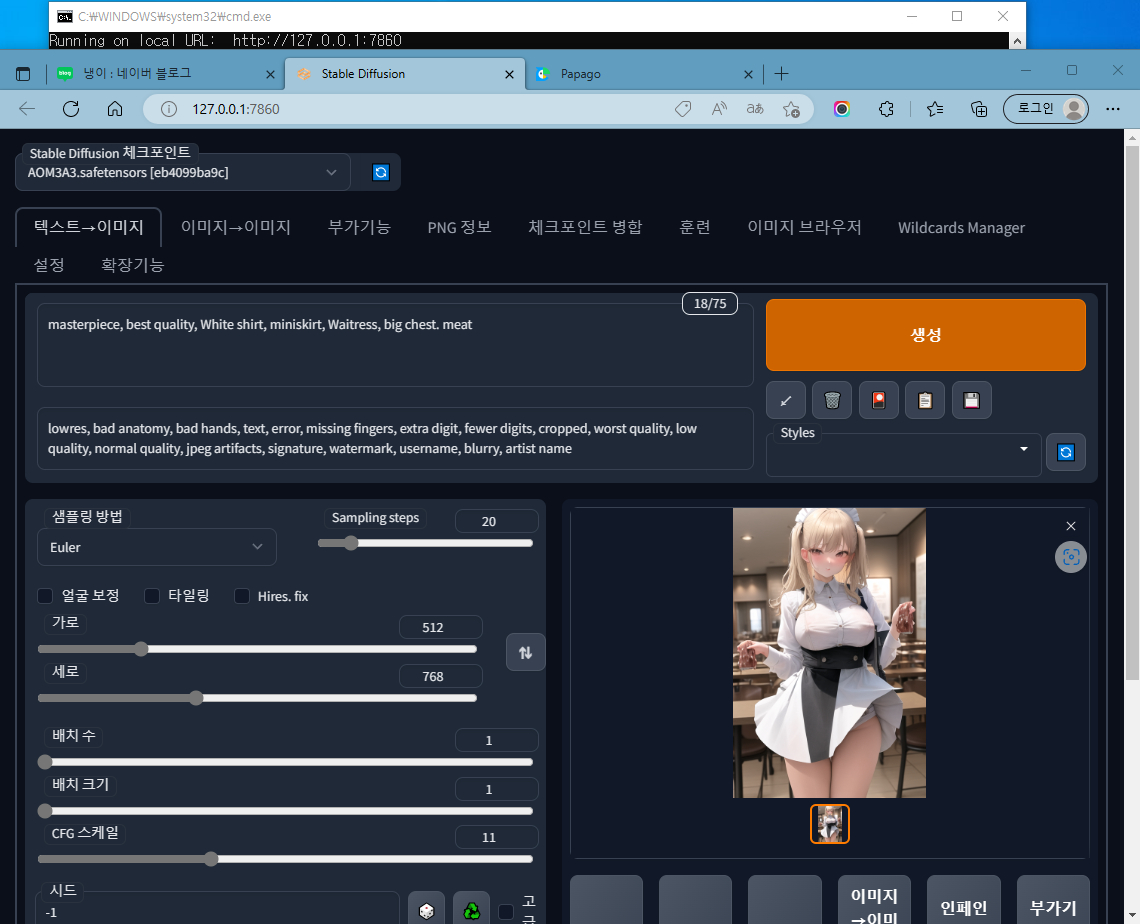
Task: Open the 훈련 tab
Action: pos(694,228)
